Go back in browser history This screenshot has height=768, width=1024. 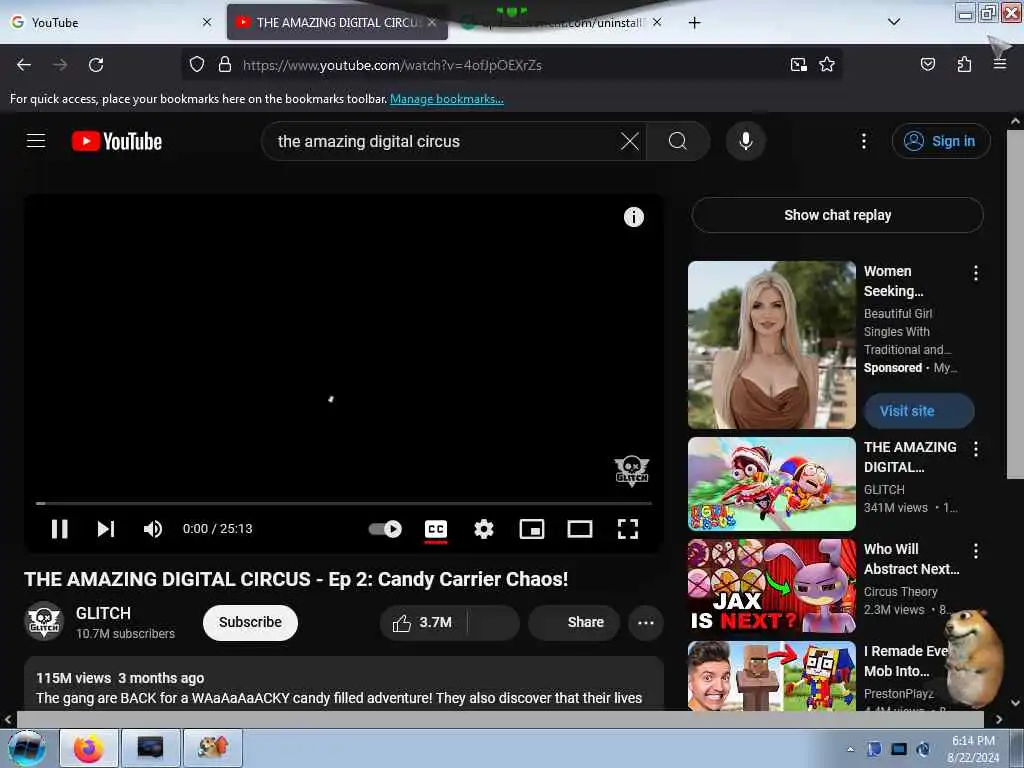click(x=24, y=65)
